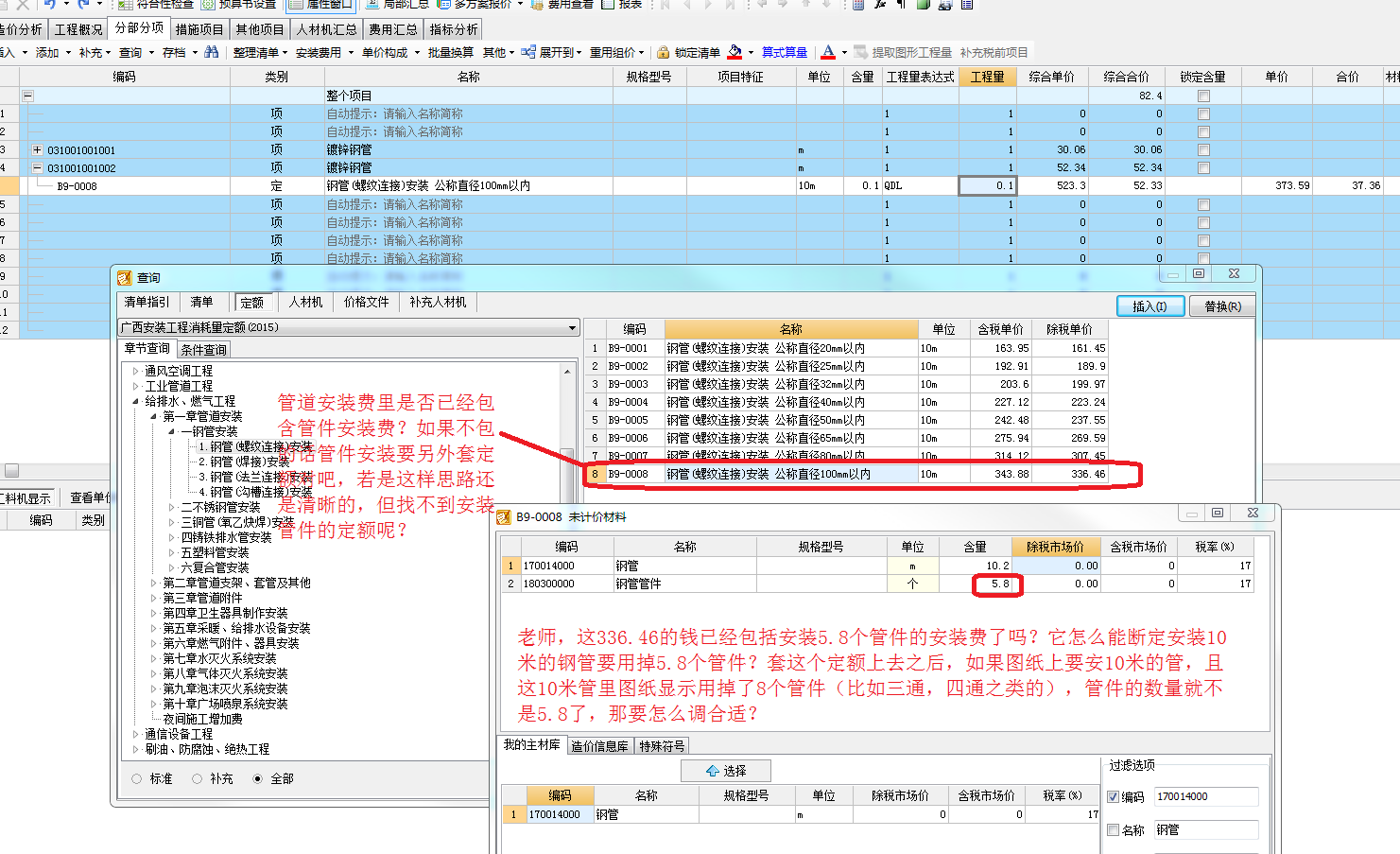Select tree item 2.钢管(焊接)安装
This screenshot has width=1400, height=854.
coord(244,462)
